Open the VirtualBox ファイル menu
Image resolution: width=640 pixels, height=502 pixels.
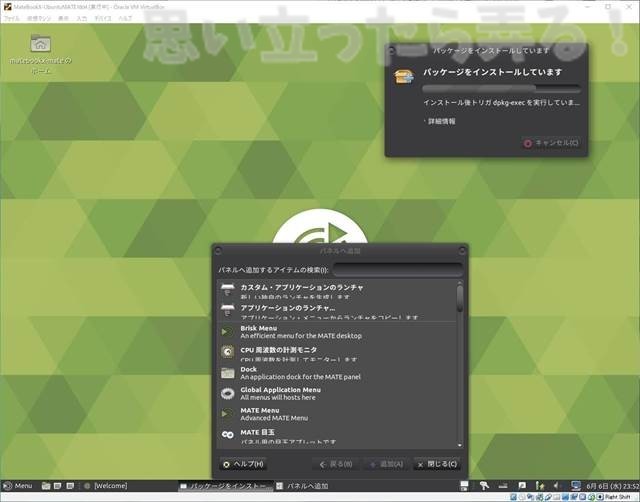(11, 18)
